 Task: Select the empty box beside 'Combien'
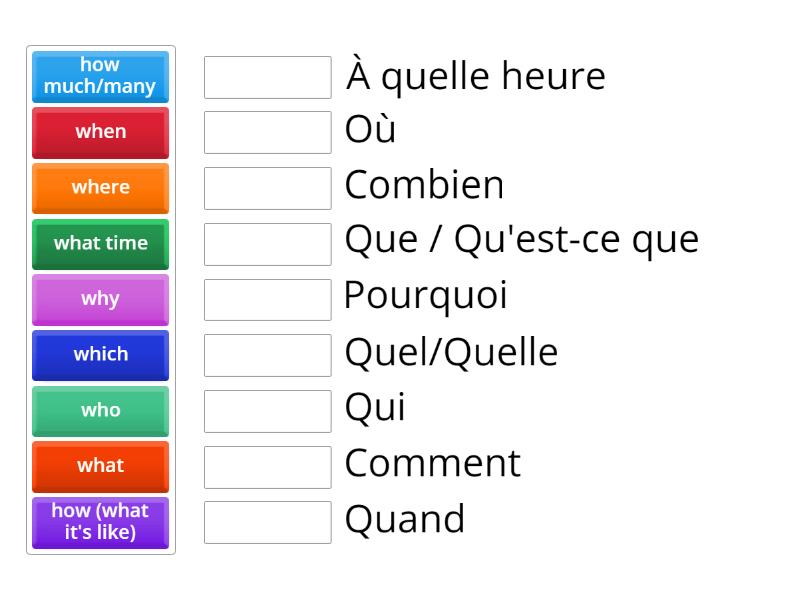266,187
